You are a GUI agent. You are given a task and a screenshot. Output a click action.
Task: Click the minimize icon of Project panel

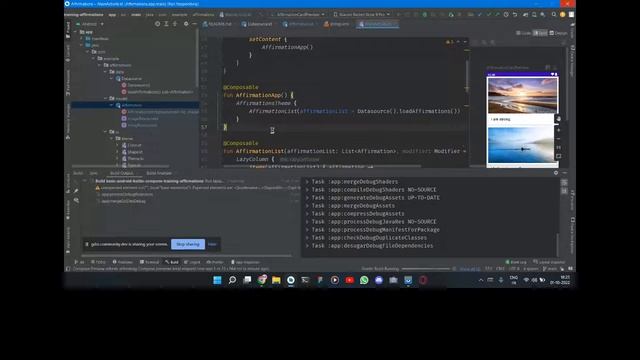[194, 24]
